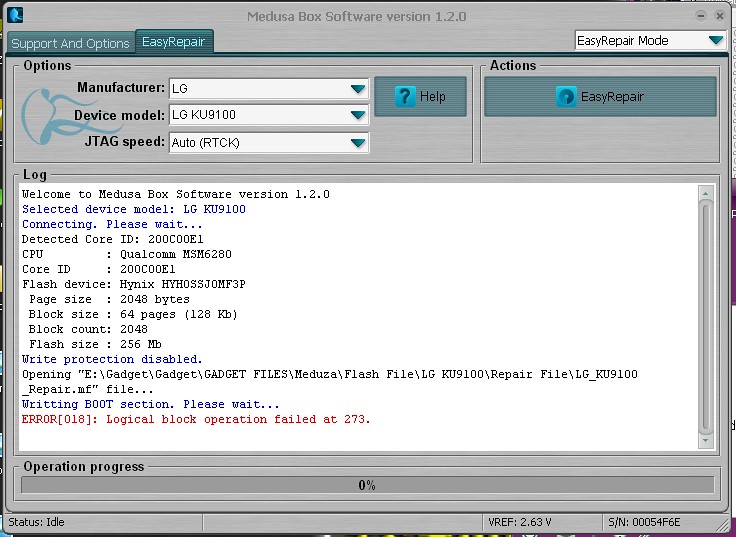736x537 pixels.
Task: Click the Manufacturer dropdown arrow
Action: point(358,89)
